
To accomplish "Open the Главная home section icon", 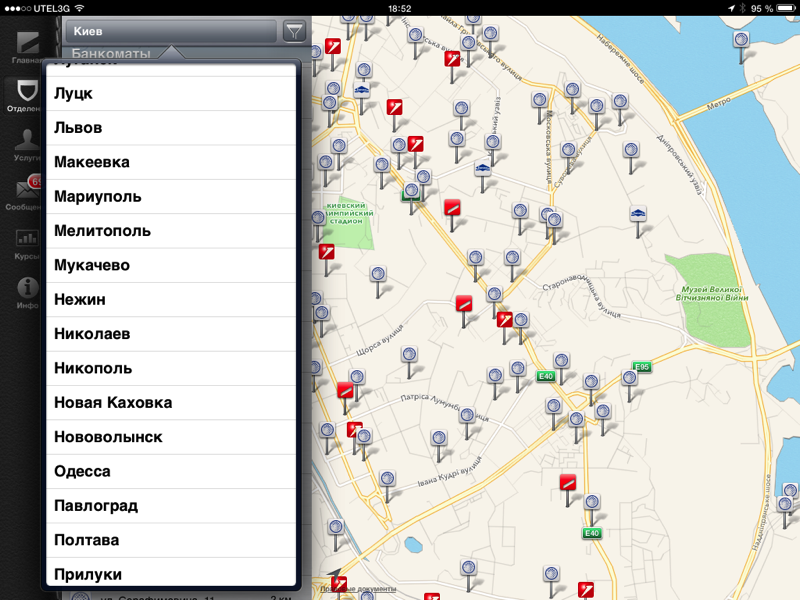I will 27,45.
